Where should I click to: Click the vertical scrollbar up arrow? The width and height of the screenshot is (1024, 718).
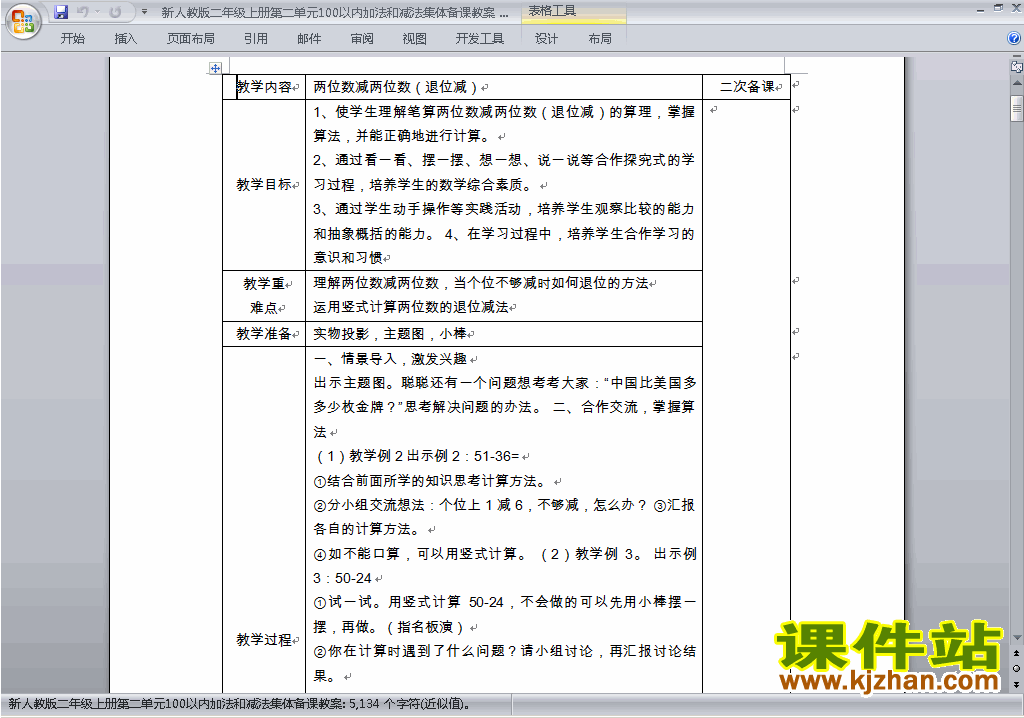point(1017,83)
